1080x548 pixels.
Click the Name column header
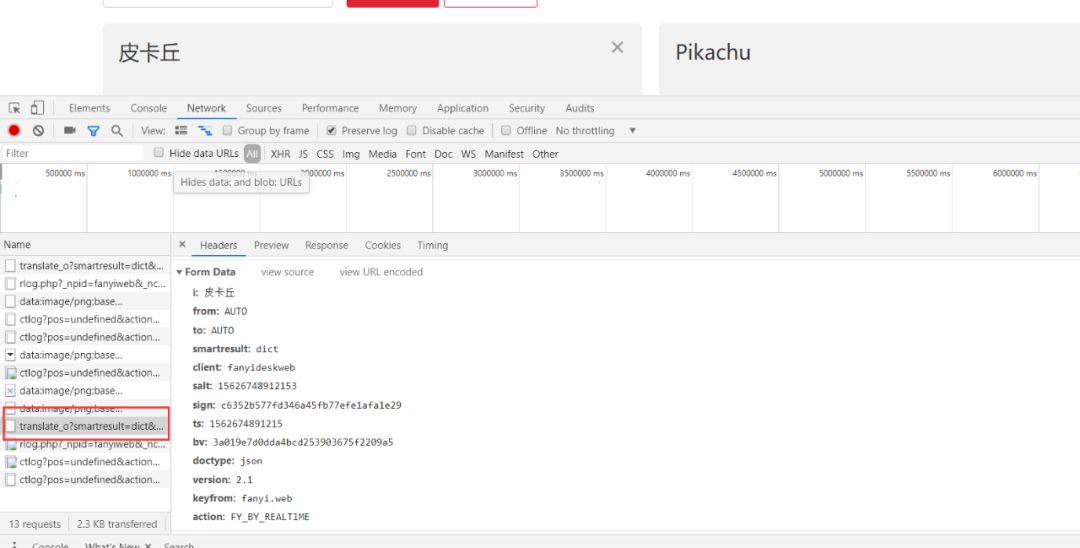pos(85,244)
